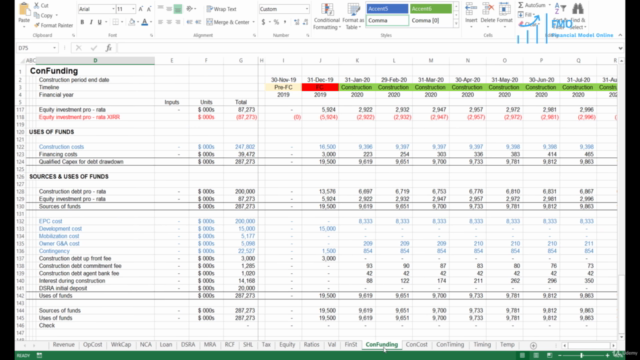Viewport: 640px width, 360px height.
Task: Click in the formula bar input
Action: [x=367, y=48]
